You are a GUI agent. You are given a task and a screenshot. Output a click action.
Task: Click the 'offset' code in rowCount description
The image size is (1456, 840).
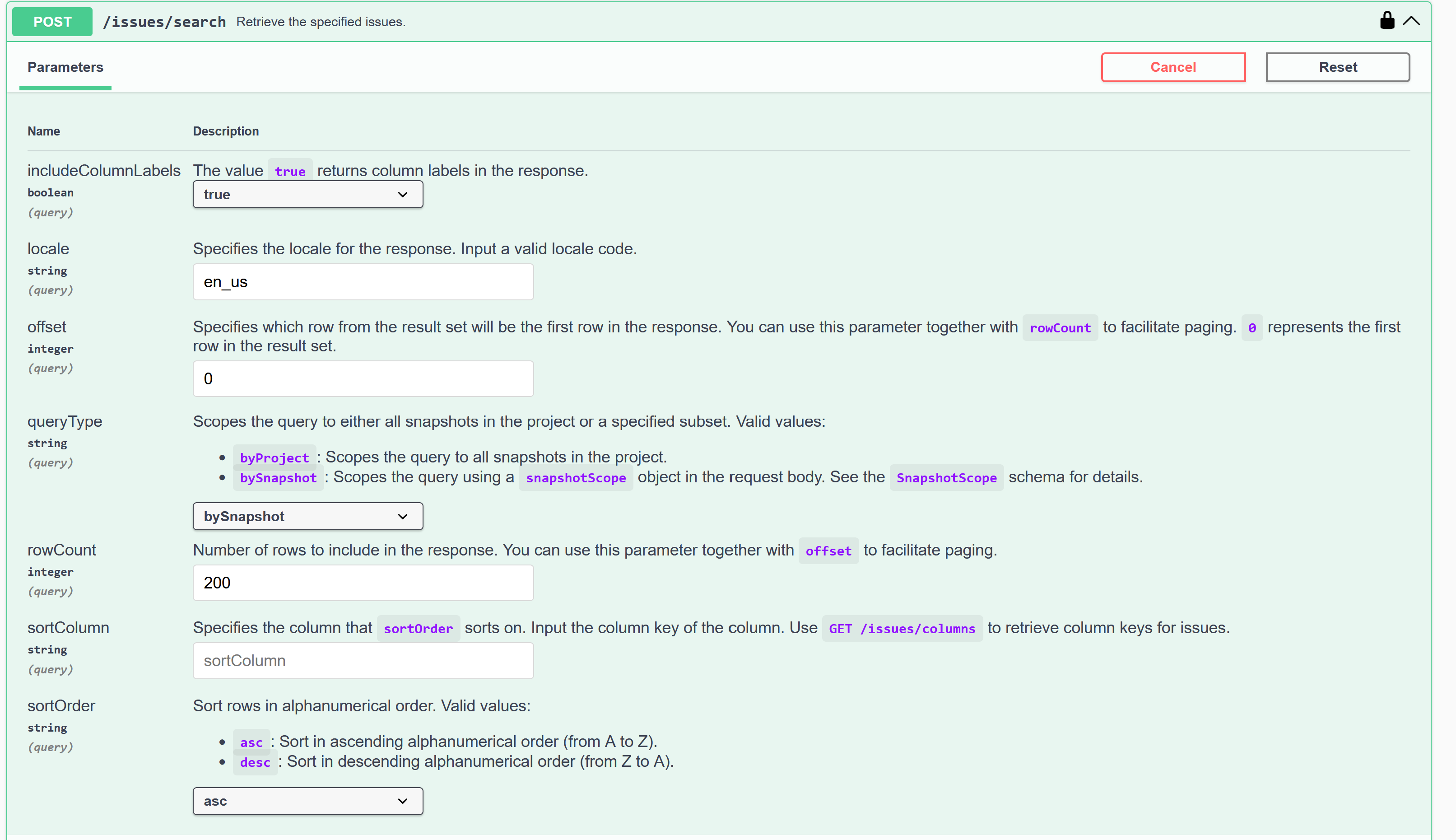coord(828,551)
